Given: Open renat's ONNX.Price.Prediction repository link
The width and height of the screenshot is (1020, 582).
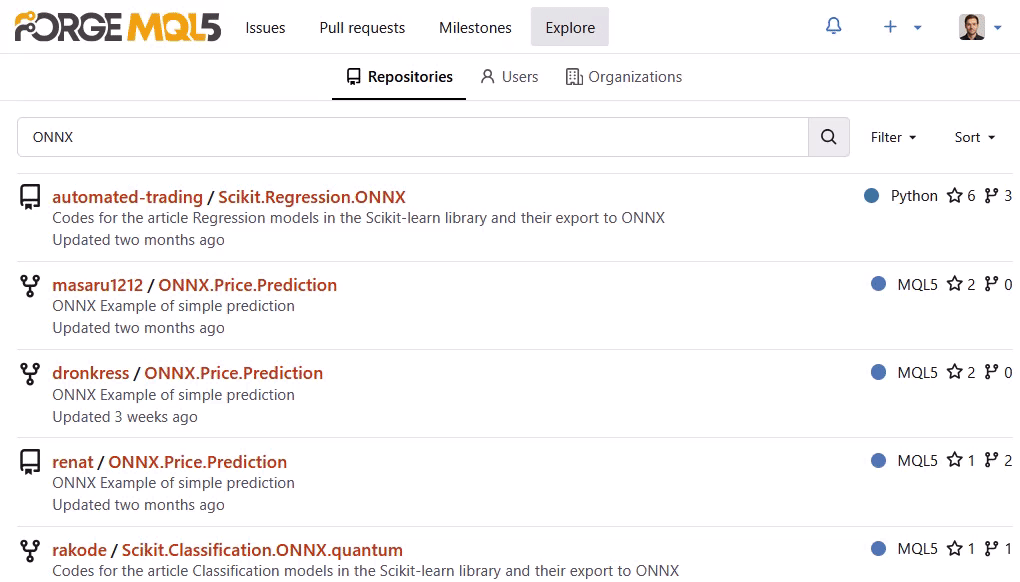Looking at the screenshot, I should tap(198, 462).
